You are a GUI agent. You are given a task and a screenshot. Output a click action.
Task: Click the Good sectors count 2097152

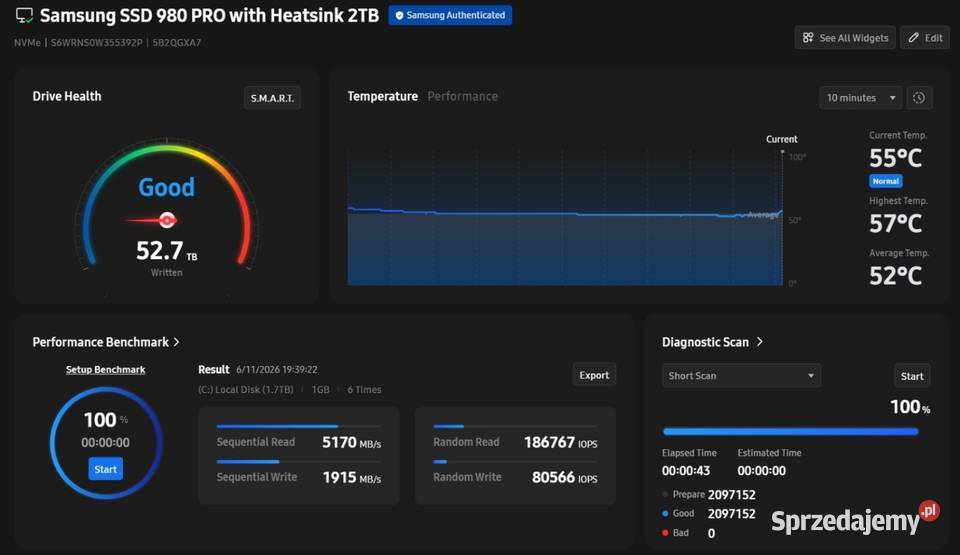point(732,514)
